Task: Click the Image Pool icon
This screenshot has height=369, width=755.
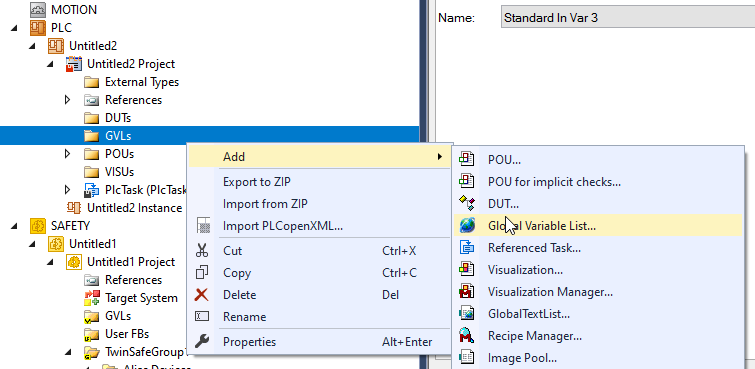Action: (x=467, y=357)
